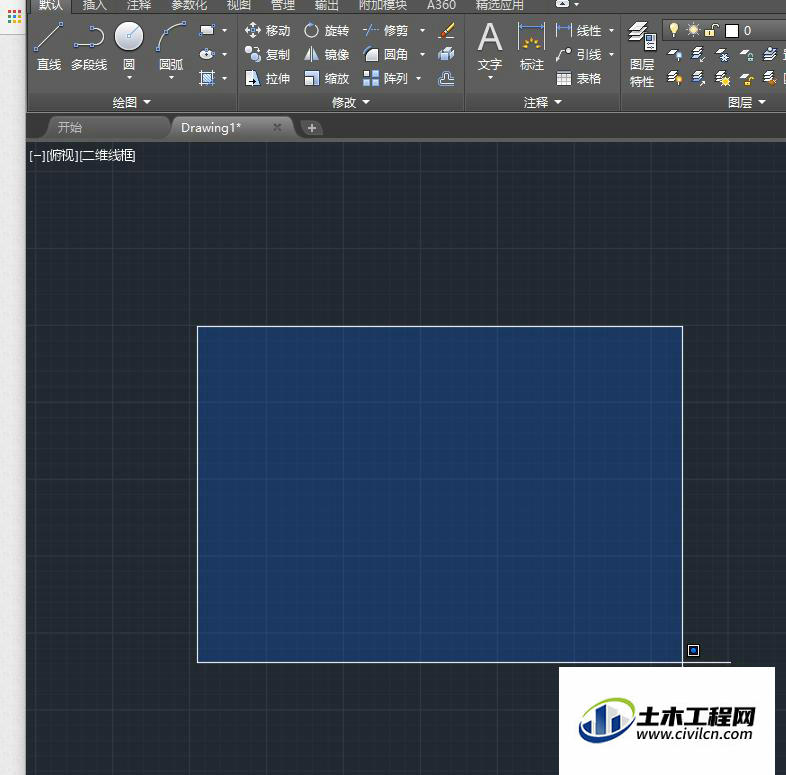Screen dimensions: 786x775
Task: Click the white layer color swatch
Action: click(731, 31)
